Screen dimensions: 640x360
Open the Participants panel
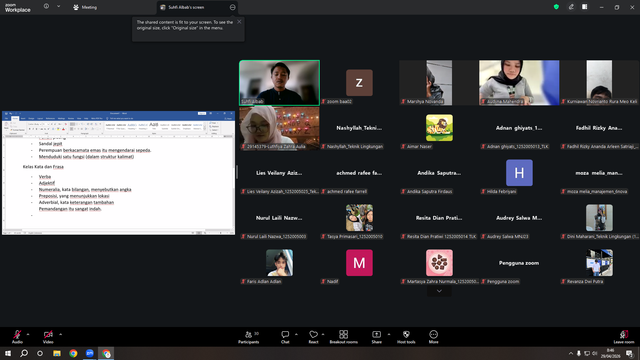pyautogui.click(x=249, y=337)
